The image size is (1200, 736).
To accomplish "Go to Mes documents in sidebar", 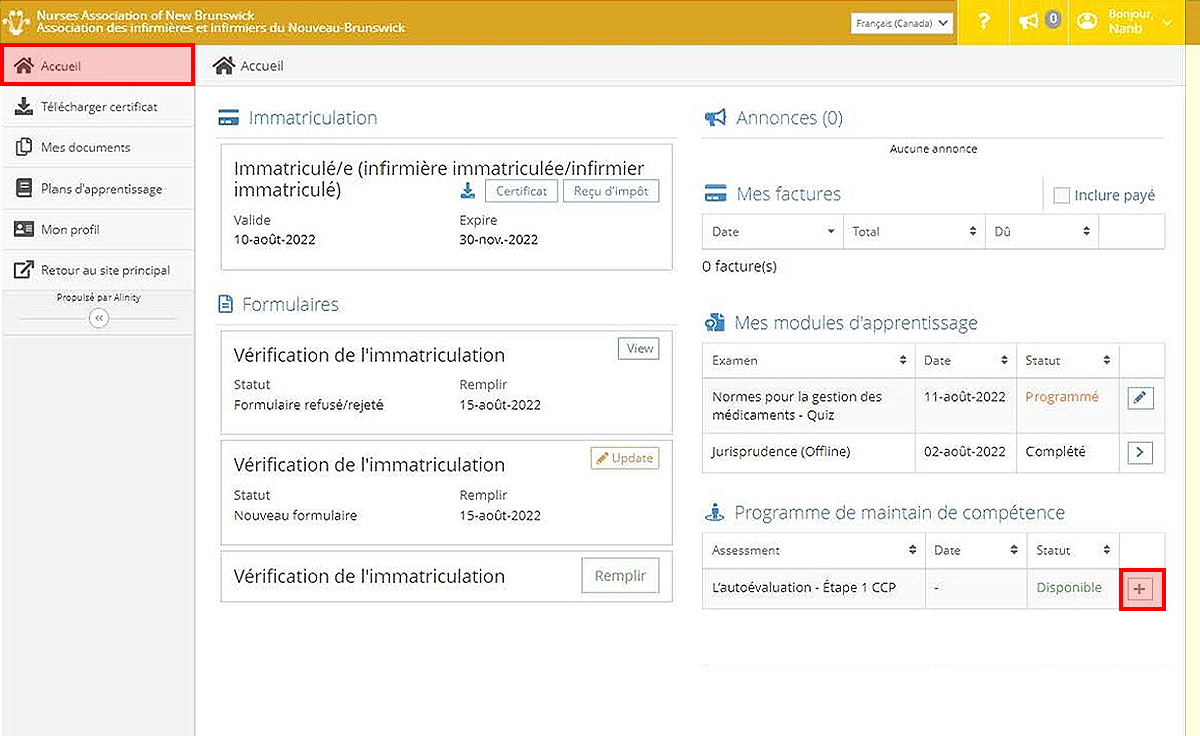I will click(85, 148).
